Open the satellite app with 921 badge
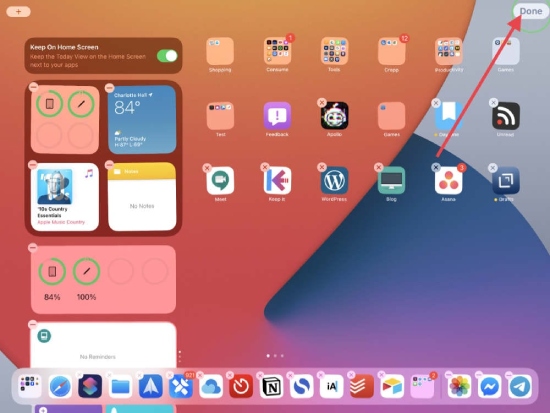 tap(181, 386)
